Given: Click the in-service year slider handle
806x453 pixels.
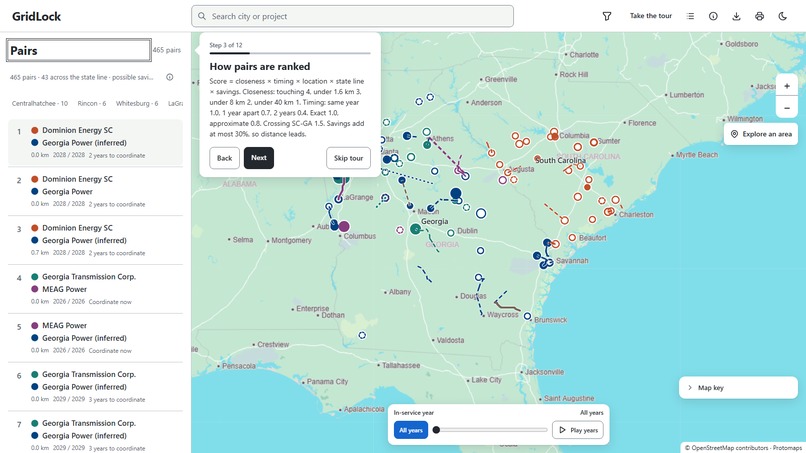Looking at the screenshot, I should click(436, 430).
